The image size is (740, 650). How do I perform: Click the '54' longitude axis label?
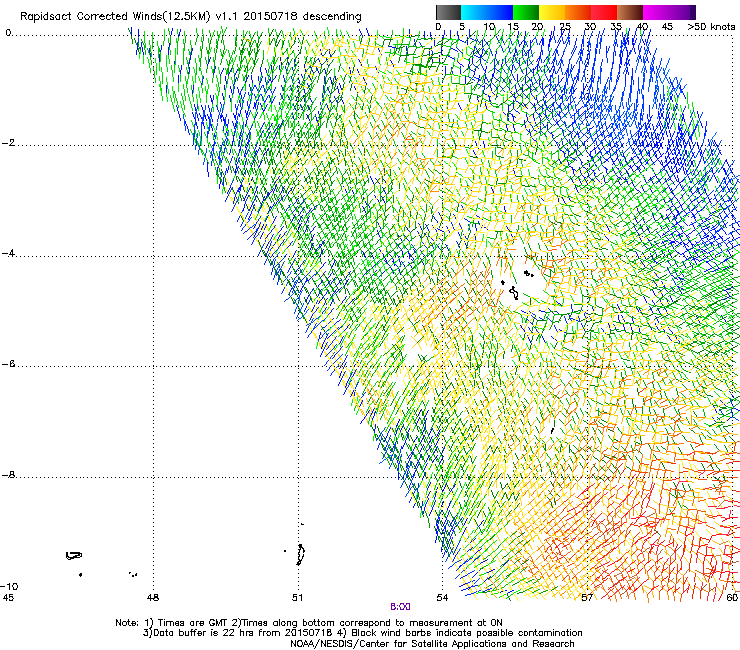click(442, 598)
